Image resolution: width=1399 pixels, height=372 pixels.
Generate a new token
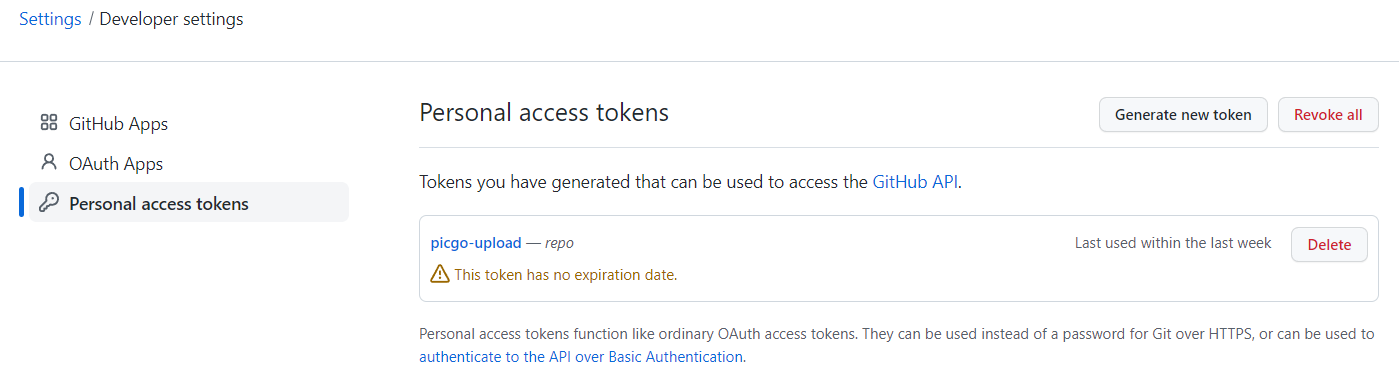pyautogui.click(x=1183, y=114)
